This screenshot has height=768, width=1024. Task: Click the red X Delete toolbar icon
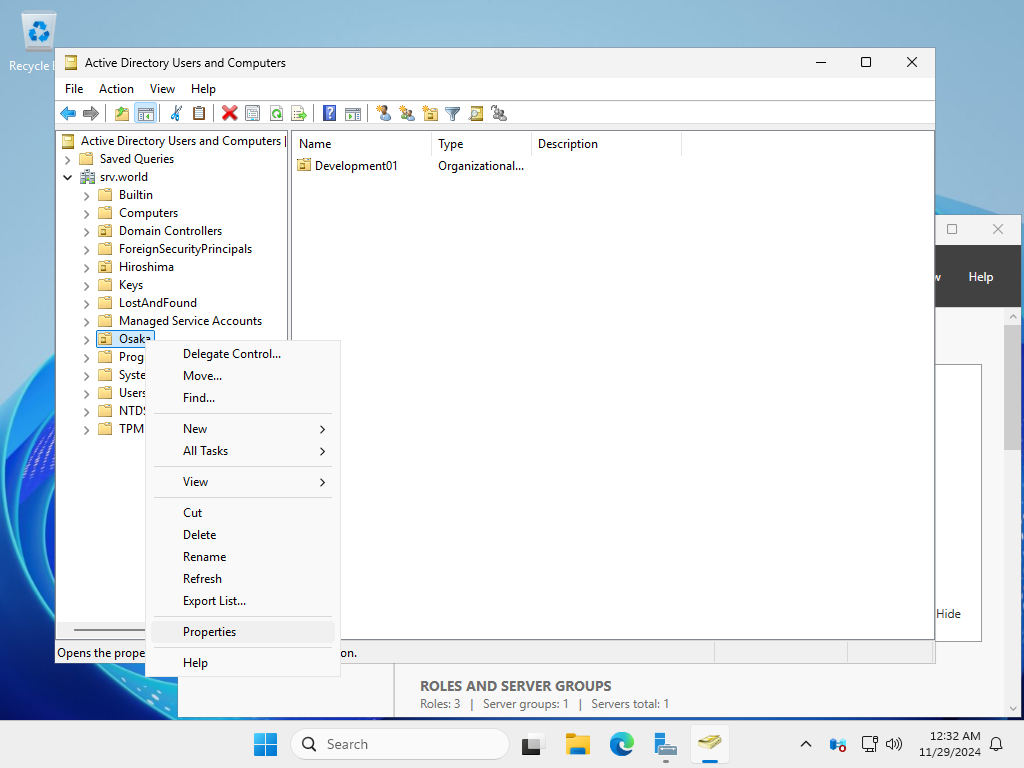230,114
